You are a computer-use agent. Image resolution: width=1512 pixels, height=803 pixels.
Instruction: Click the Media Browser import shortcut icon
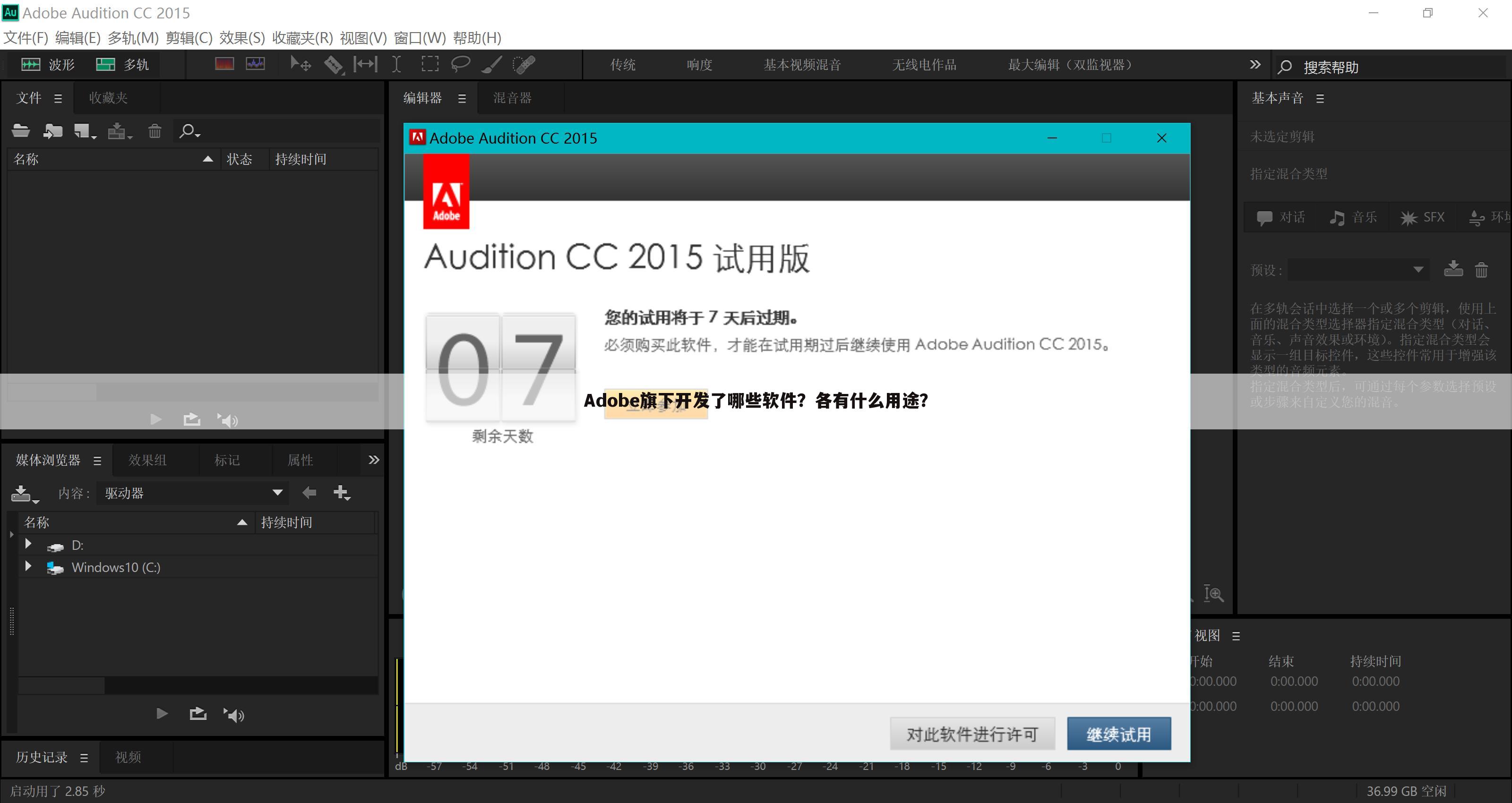24,494
